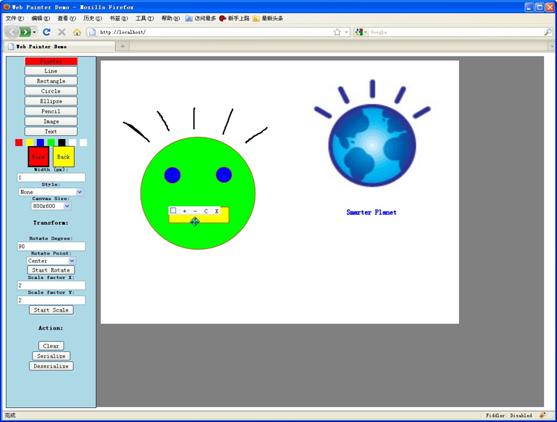This screenshot has height=422, width=557.
Task: Pick the red palette swatch
Action: tap(19, 142)
